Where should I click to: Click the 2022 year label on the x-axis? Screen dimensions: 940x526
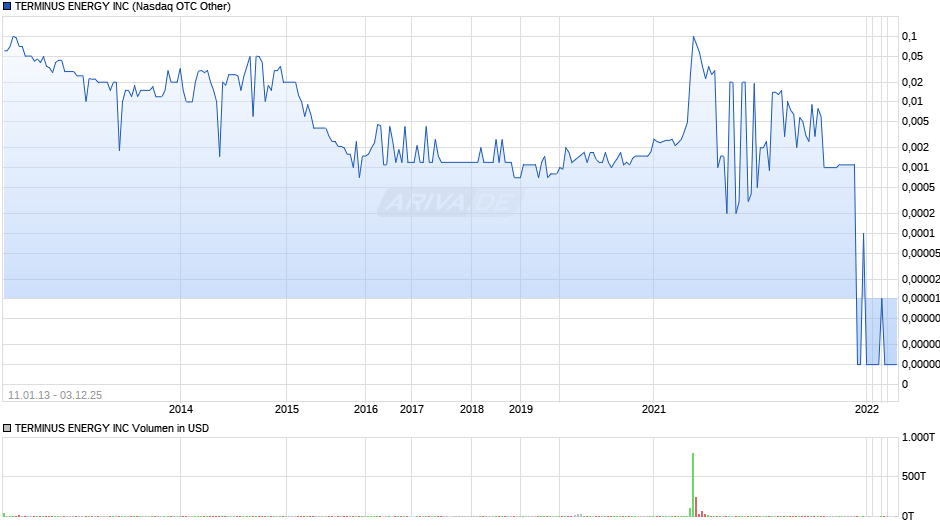866,409
